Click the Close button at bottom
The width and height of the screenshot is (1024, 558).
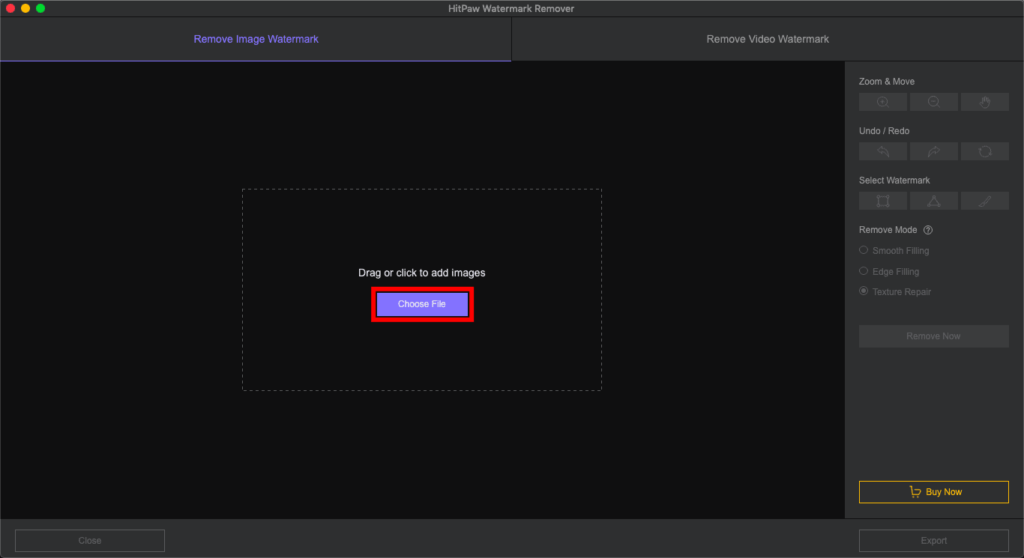90,540
